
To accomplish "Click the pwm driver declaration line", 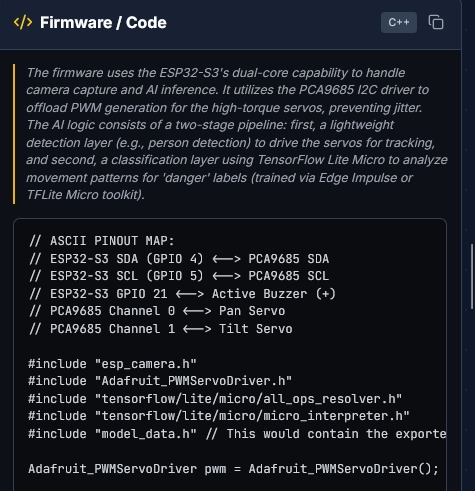I will point(233,469).
